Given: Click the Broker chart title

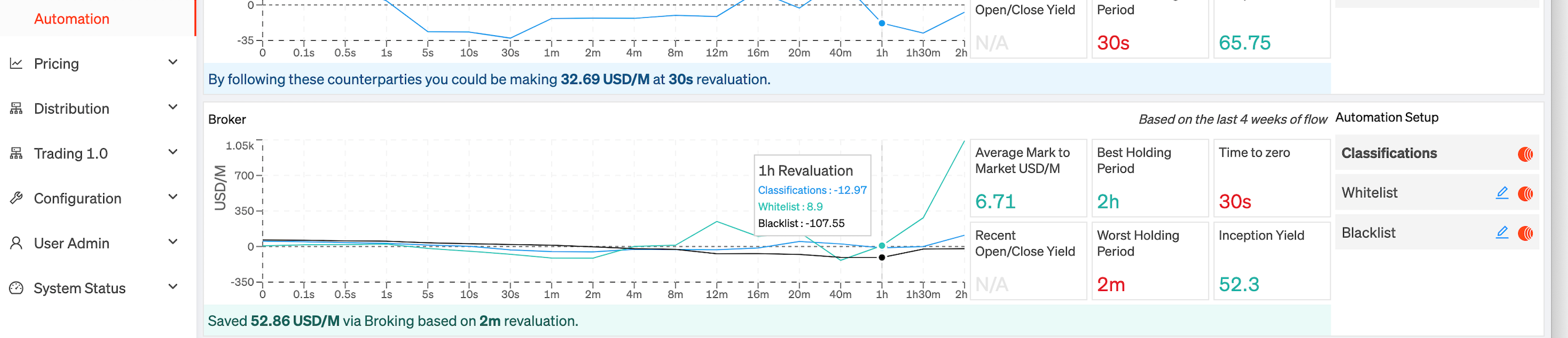Looking at the screenshot, I should click(x=227, y=120).
